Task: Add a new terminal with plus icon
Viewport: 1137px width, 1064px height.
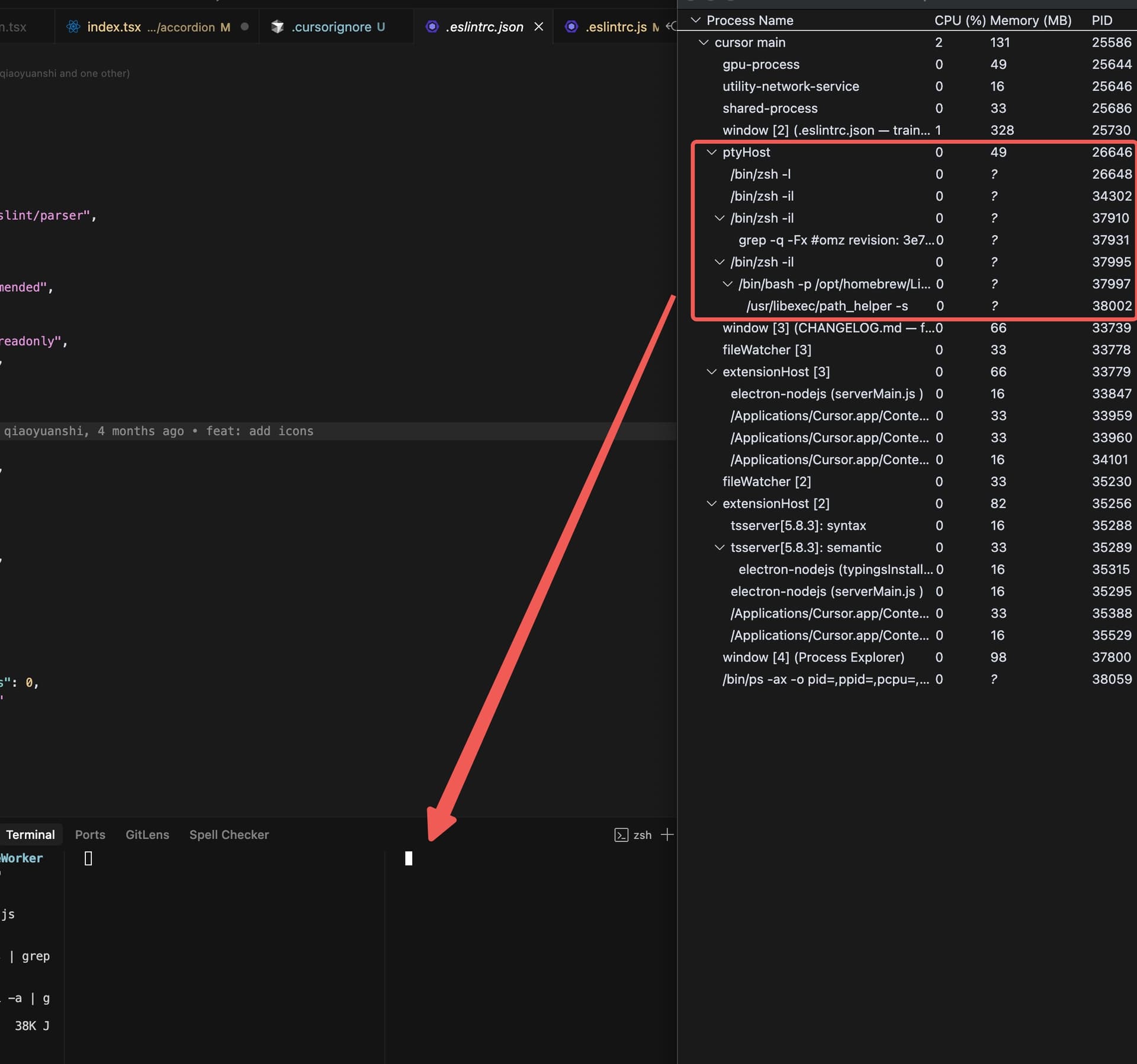Action: 667,834
